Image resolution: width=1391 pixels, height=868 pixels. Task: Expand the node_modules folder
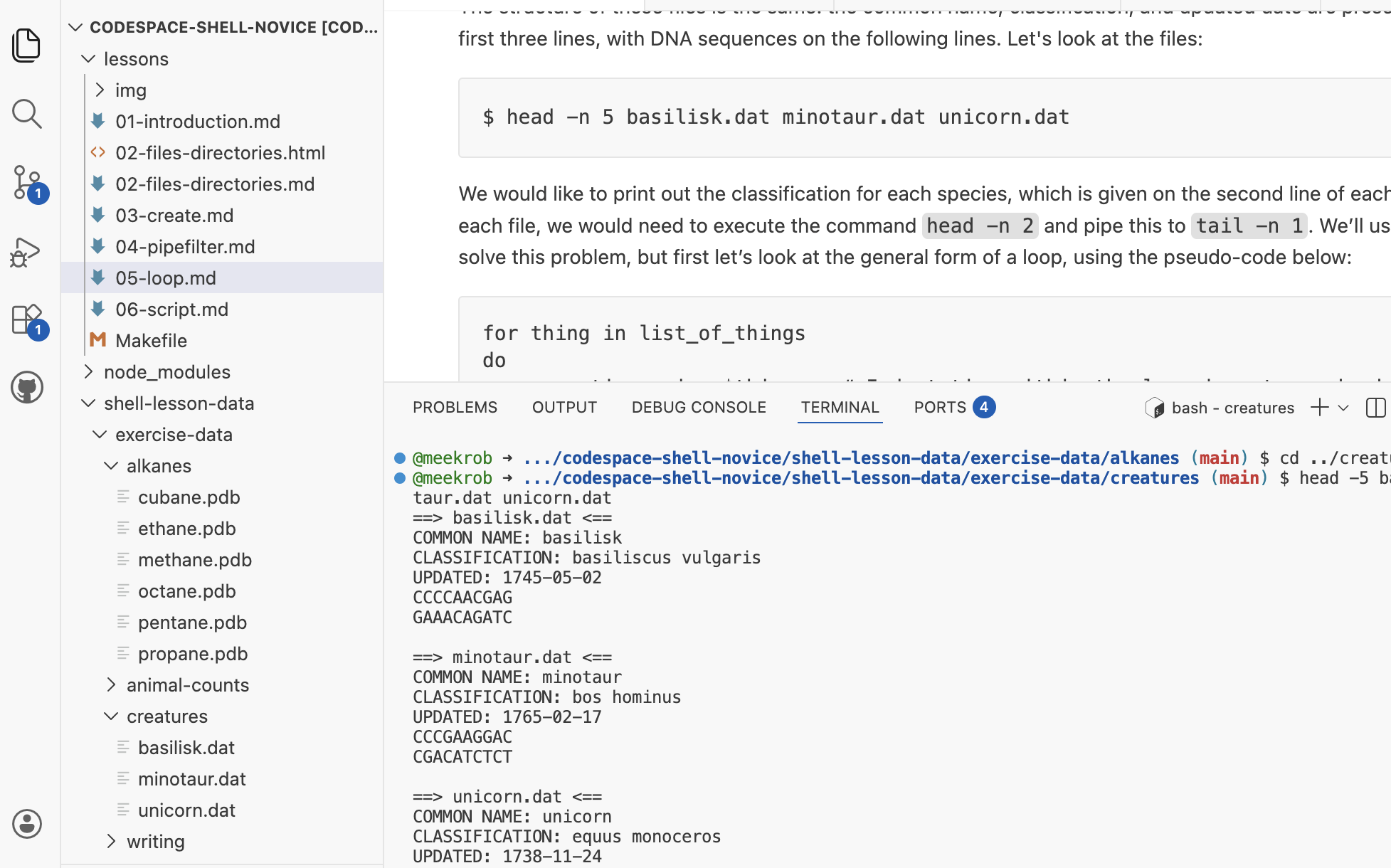click(89, 372)
